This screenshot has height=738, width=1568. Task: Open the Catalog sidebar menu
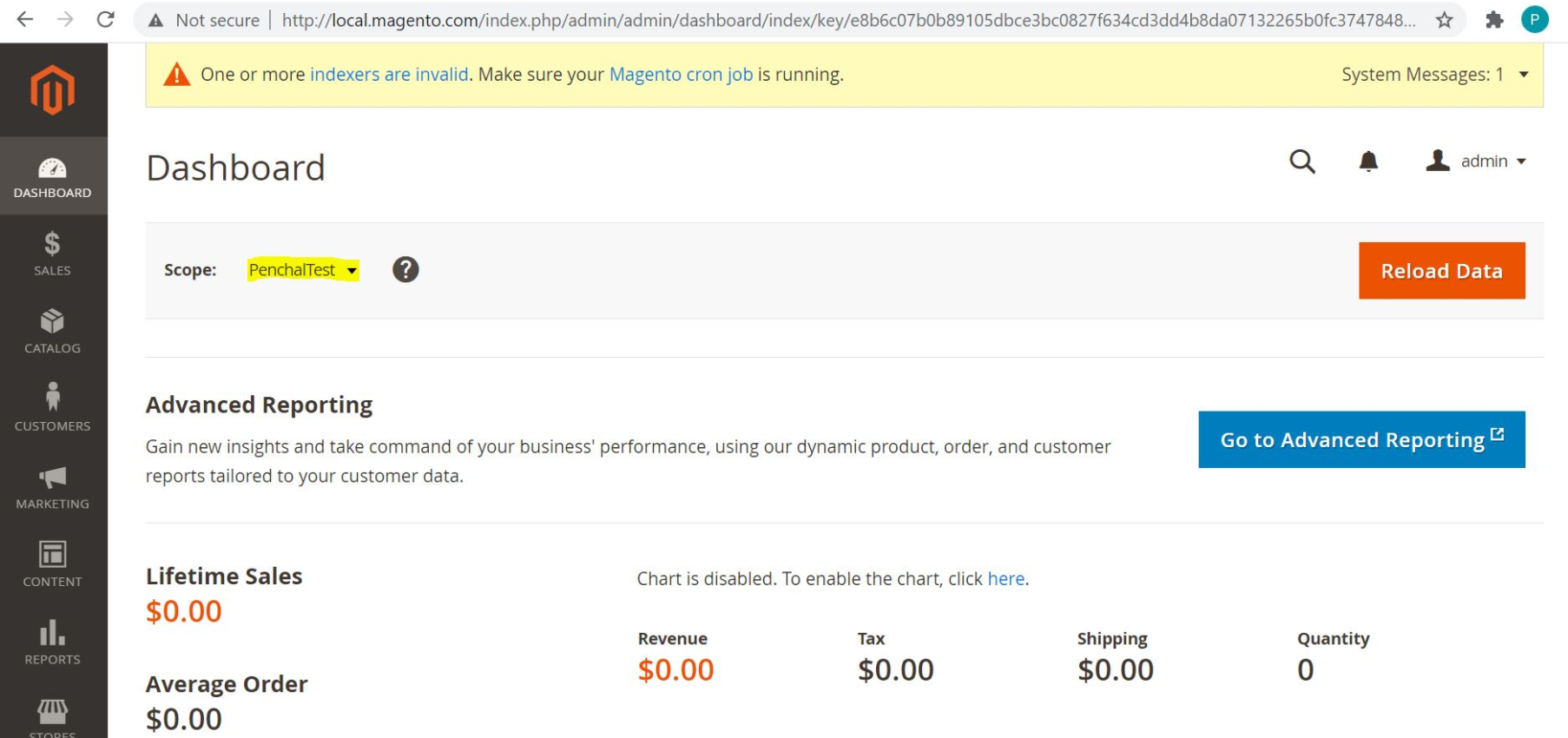tap(53, 332)
